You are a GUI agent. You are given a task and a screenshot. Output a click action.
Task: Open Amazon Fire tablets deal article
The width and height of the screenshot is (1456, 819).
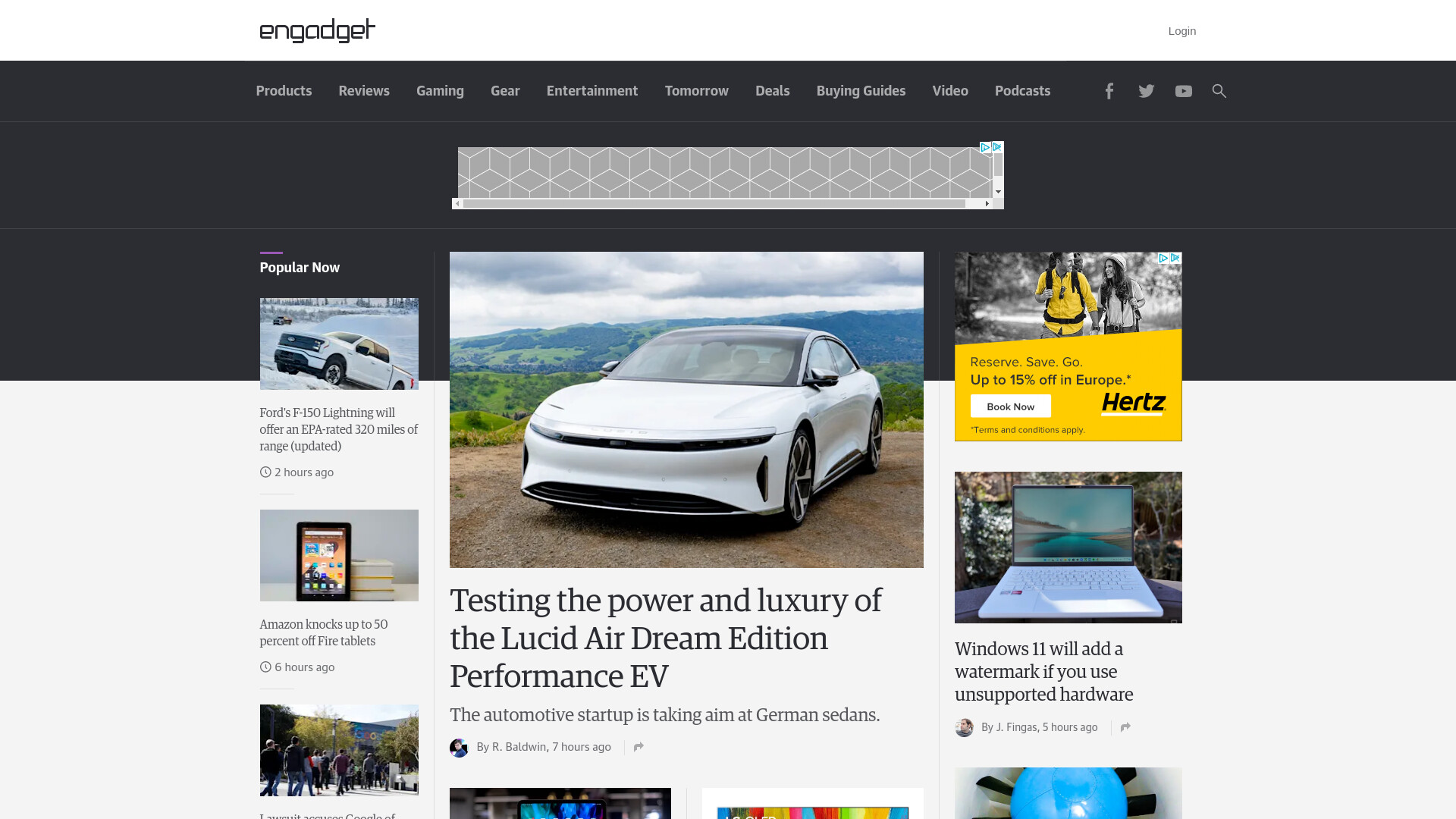point(324,632)
